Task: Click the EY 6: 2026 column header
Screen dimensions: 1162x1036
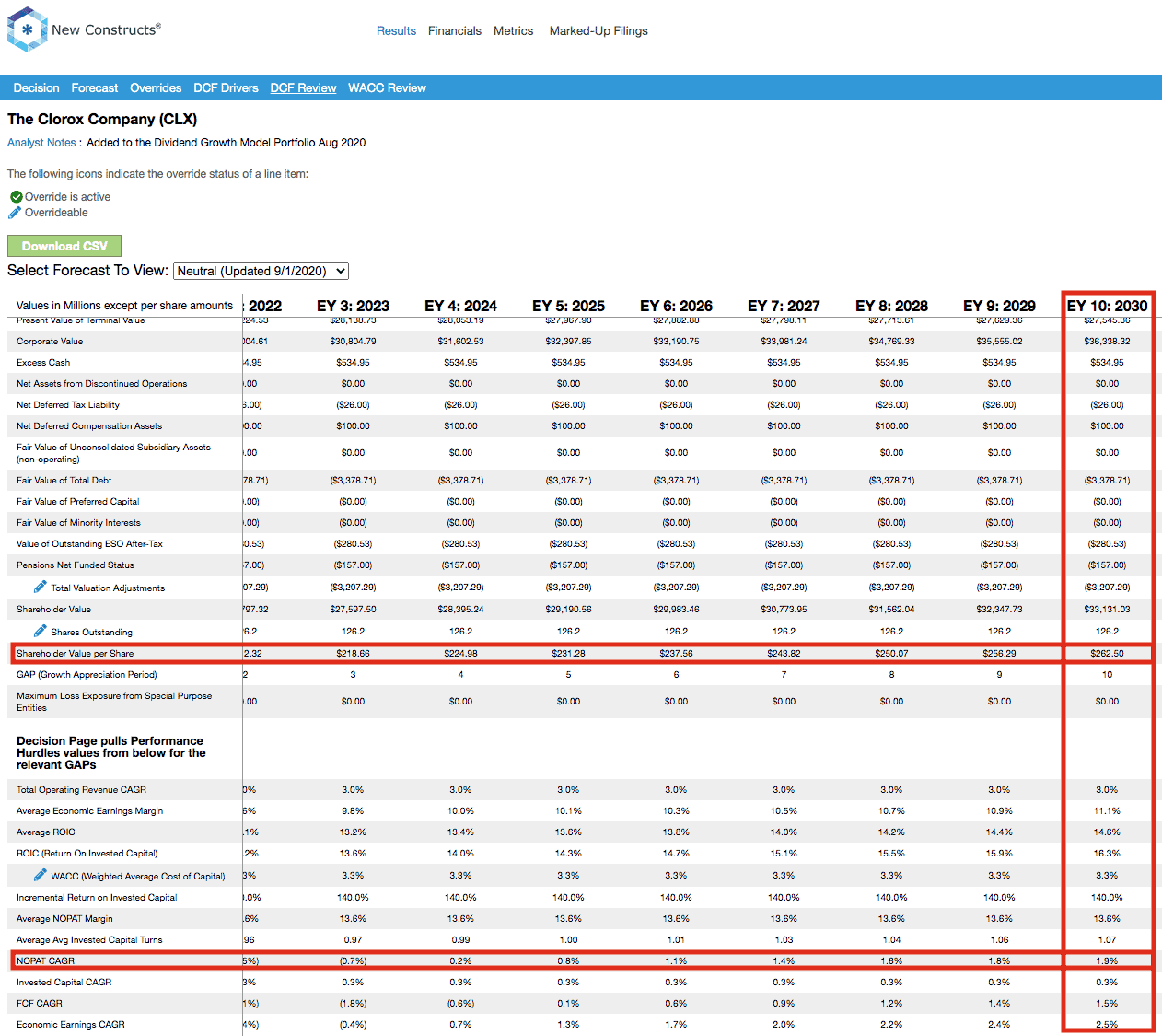Action: (676, 306)
